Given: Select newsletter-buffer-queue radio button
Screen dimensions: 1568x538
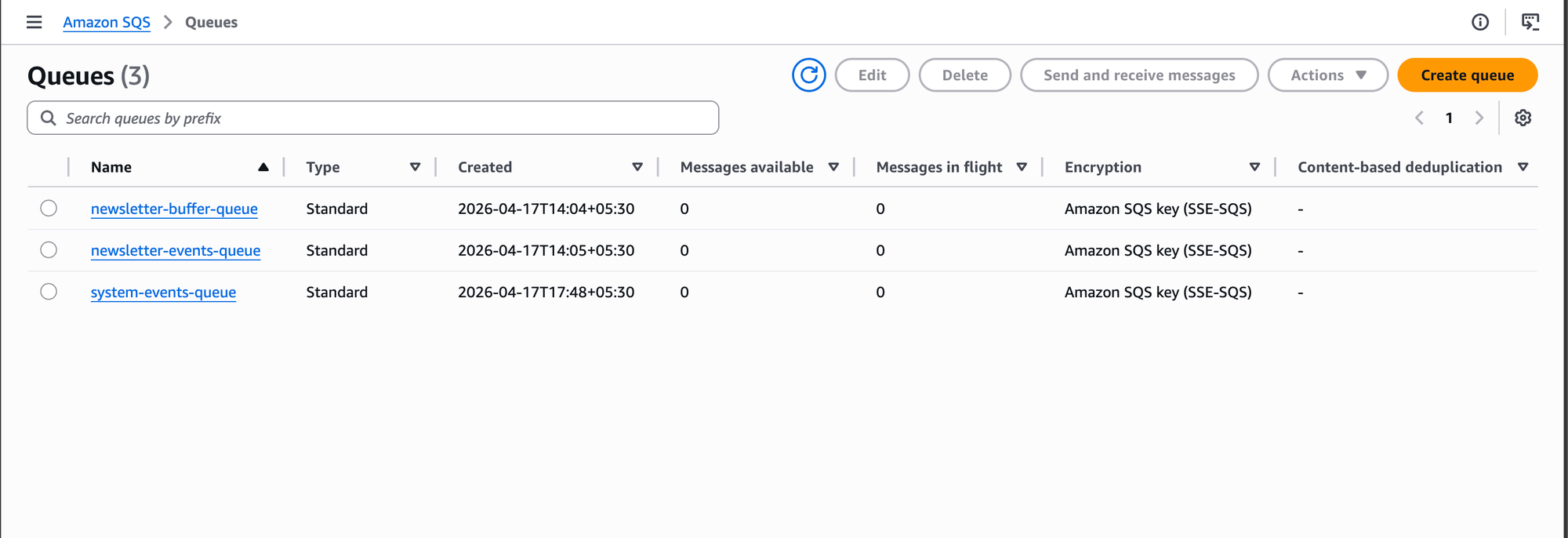Looking at the screenshot, I should coord(49,208).
